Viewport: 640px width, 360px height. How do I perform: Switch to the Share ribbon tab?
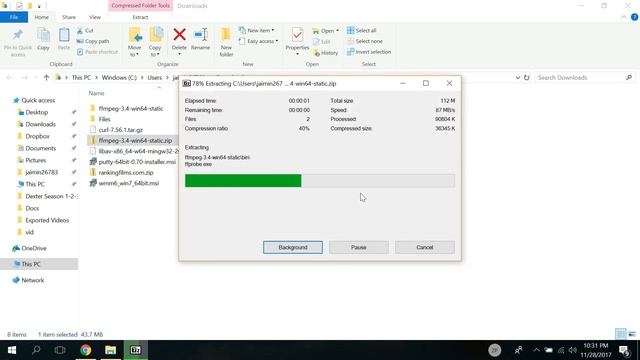click(69, 17)
